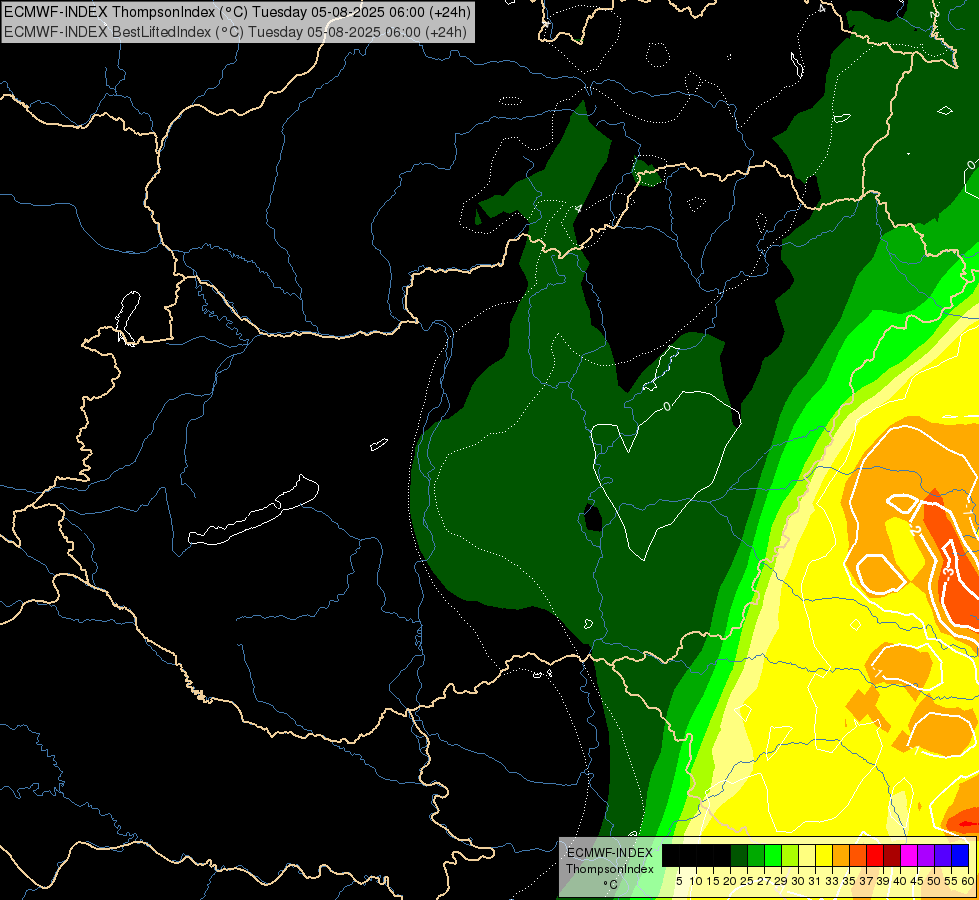This screenshot has width=979, height=900.
Task: Click the legend value label 5
Action: pyautogui.click(x=679, y=881)
